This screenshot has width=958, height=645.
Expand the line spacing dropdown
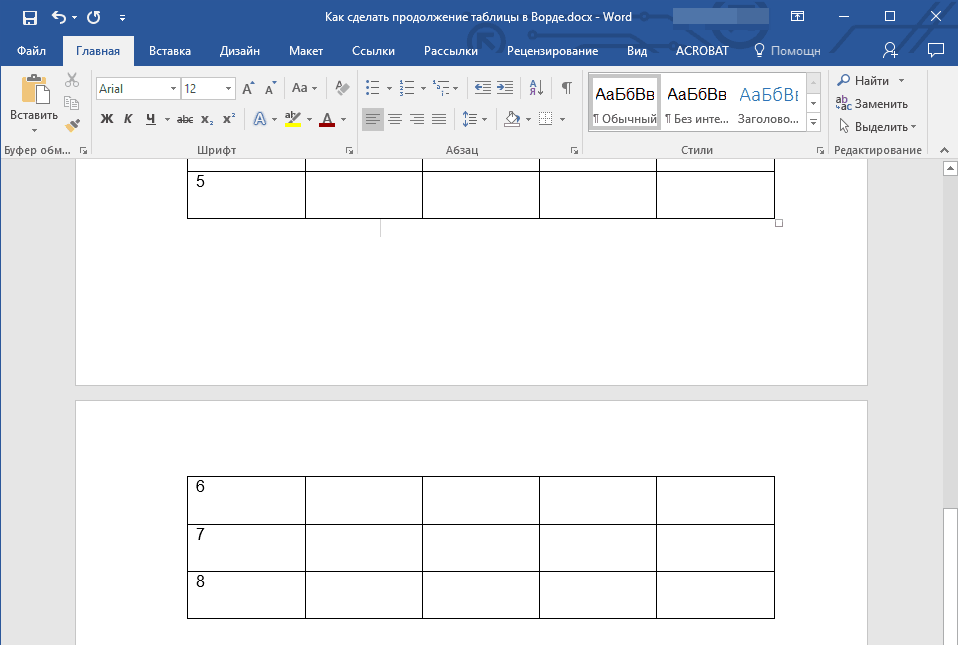[485, 119]
